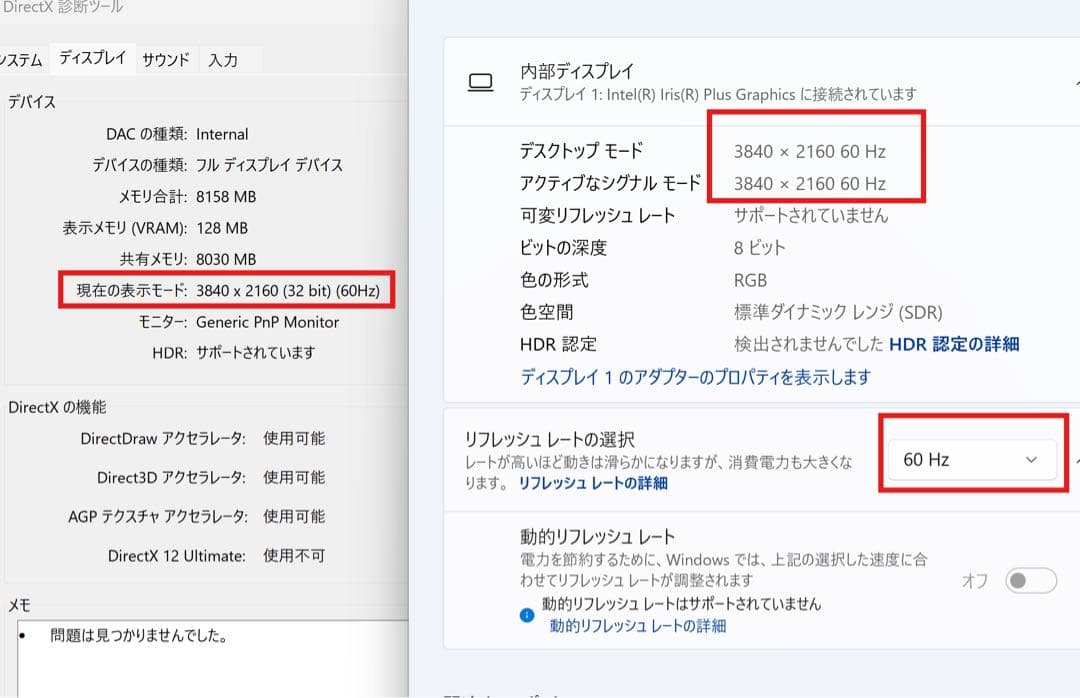The height and width of the screenshot is (698, 1080).
Task: Open the 60 Hz refresh rate dropdown
Action: [x=970, y=459]
